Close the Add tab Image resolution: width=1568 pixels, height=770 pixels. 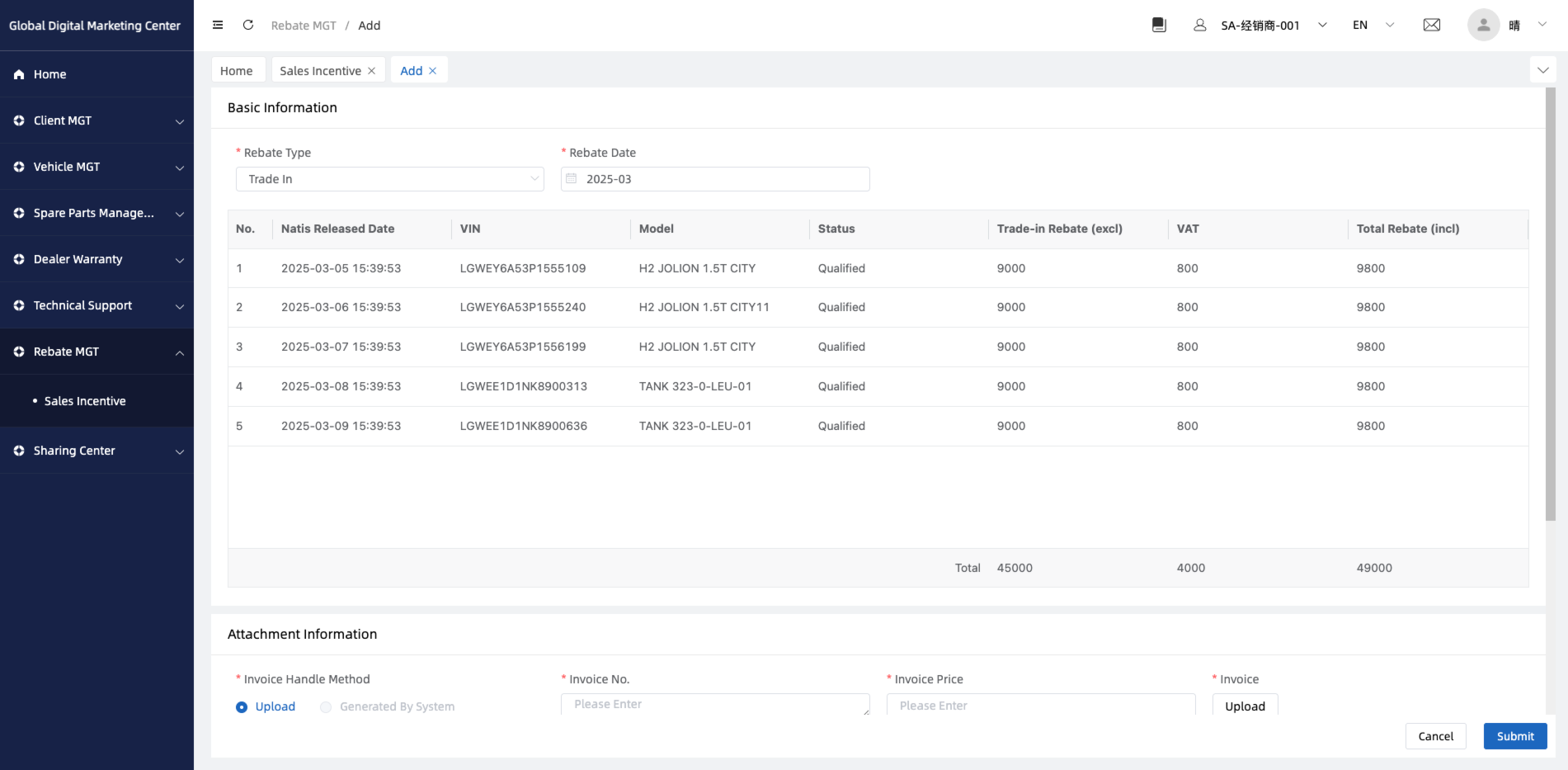click(432, 71)
